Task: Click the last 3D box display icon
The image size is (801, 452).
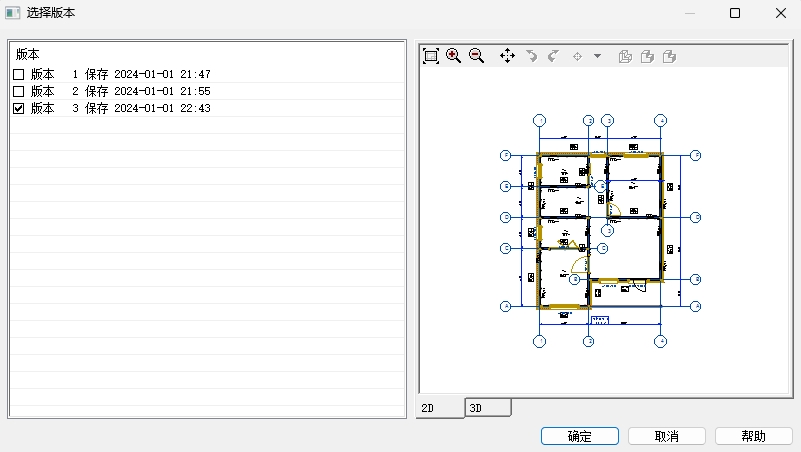Action: (669, 56)
